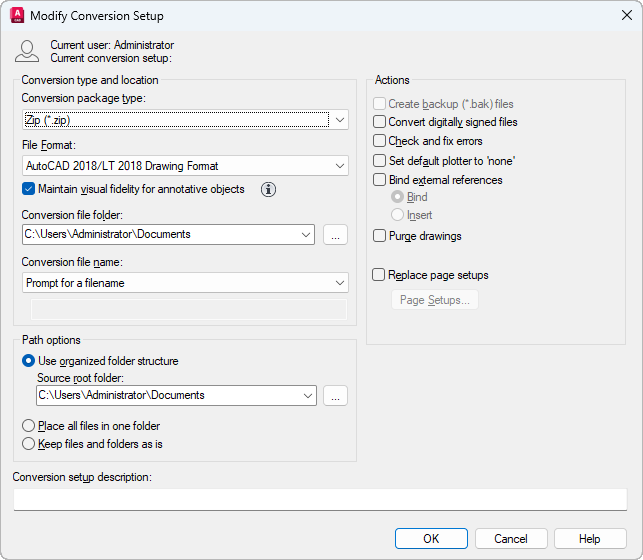The image size is (643, 560).
Task: Browse for source root folder
Action: point(335,395)
